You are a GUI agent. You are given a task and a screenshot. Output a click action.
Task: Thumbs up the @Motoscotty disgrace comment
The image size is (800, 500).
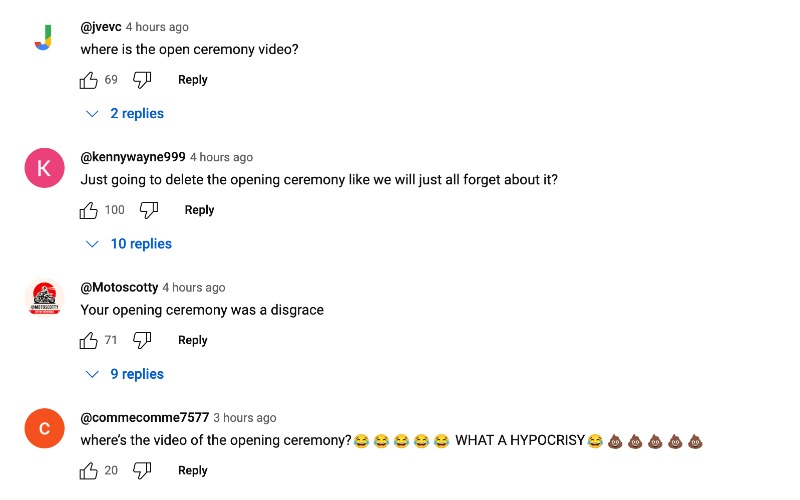coord(89,340)
